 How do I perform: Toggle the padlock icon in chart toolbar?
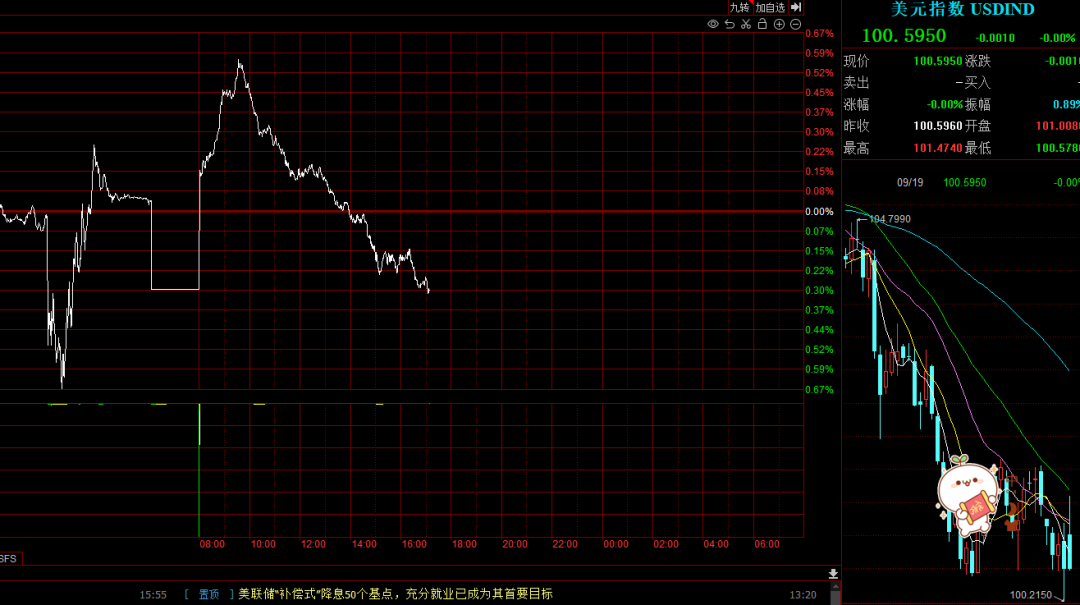762,23
